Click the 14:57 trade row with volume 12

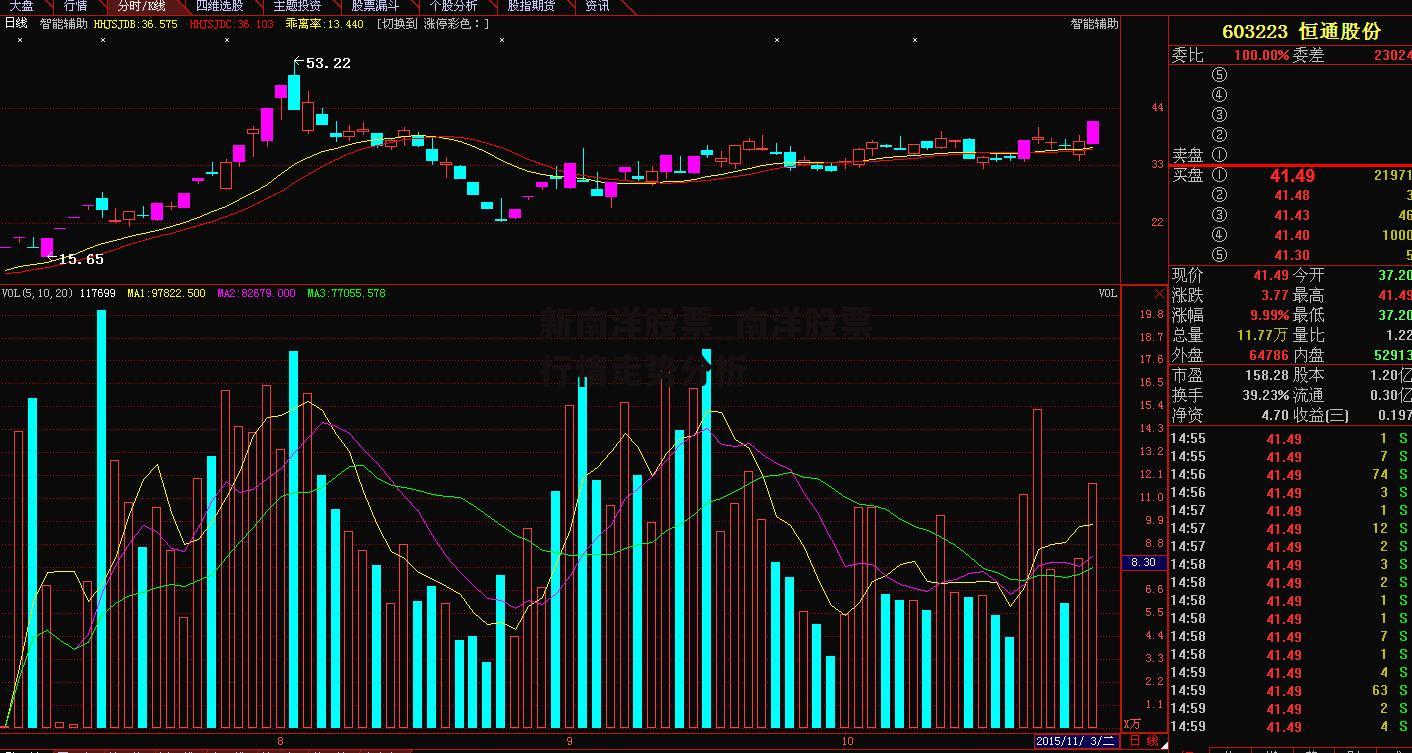pyautogui.click(x=1290, y=528)
